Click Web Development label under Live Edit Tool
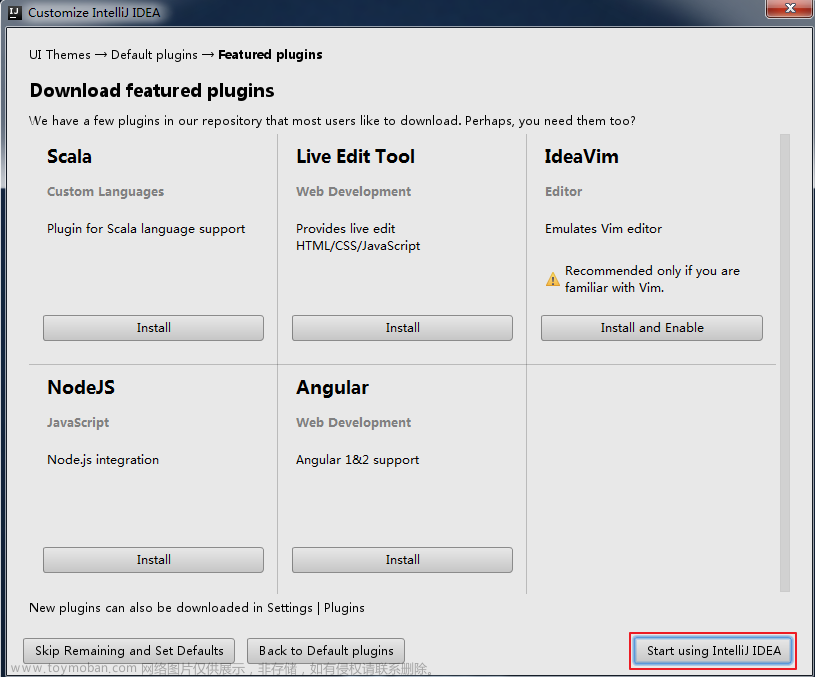 click(x=353, y=192)
